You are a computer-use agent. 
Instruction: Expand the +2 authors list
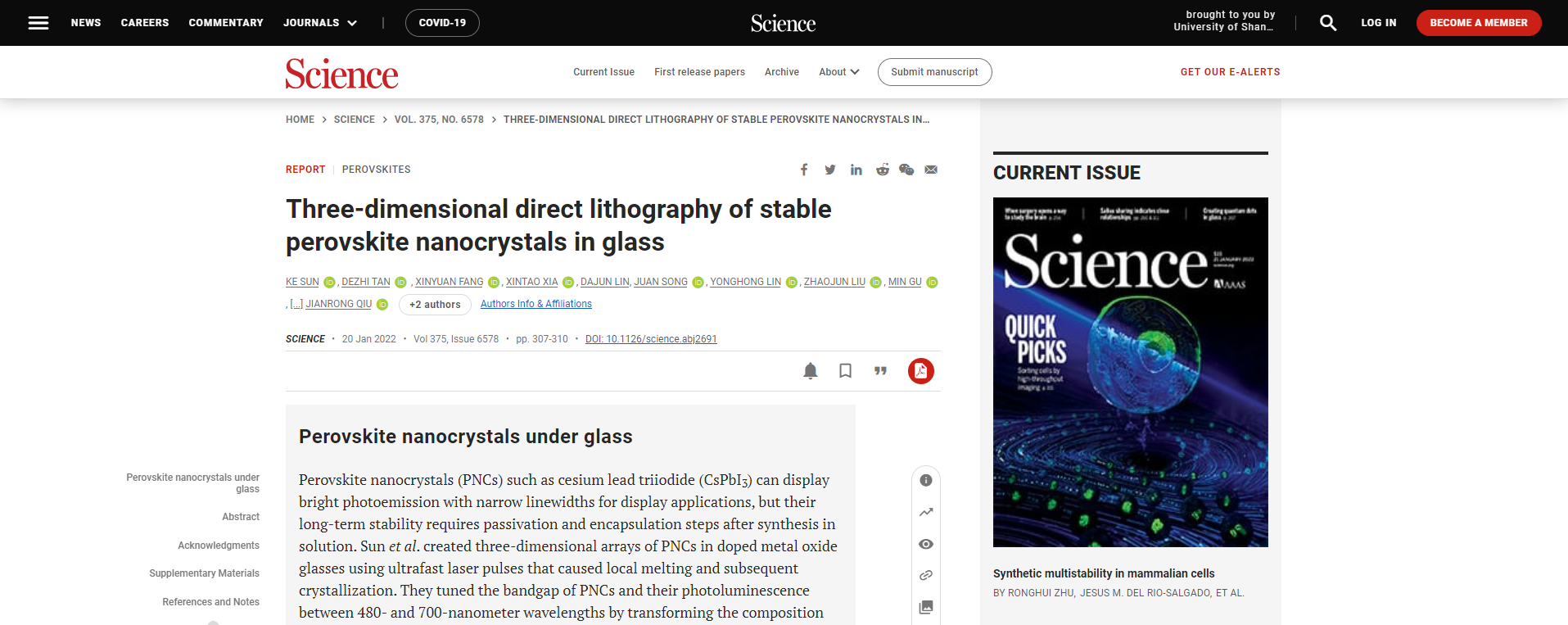pyautogui.click(x=435, y=305)
